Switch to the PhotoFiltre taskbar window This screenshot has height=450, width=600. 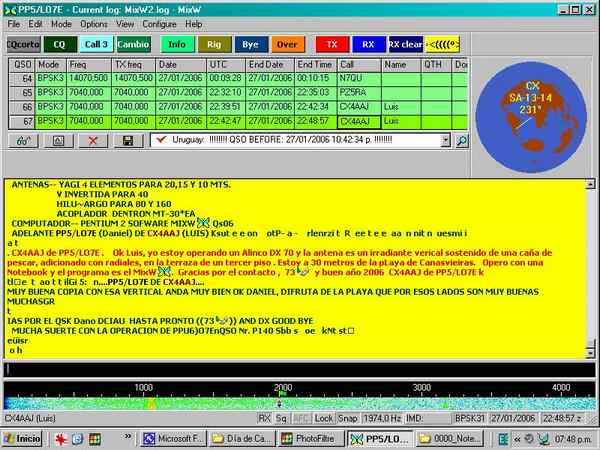tap(311, 439)
